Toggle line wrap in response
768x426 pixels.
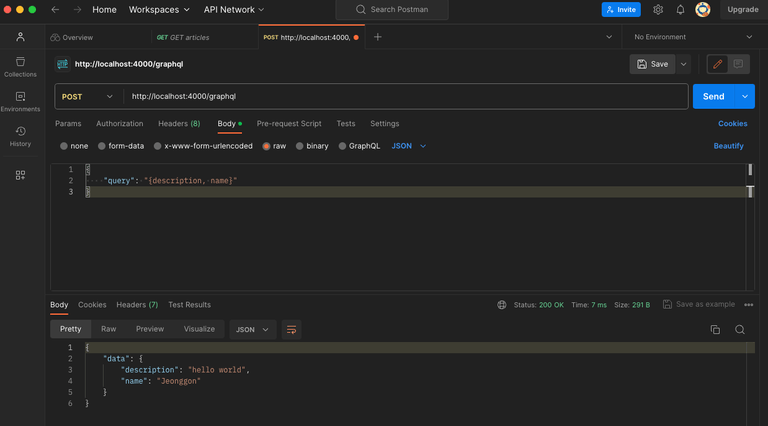point(291,330)
